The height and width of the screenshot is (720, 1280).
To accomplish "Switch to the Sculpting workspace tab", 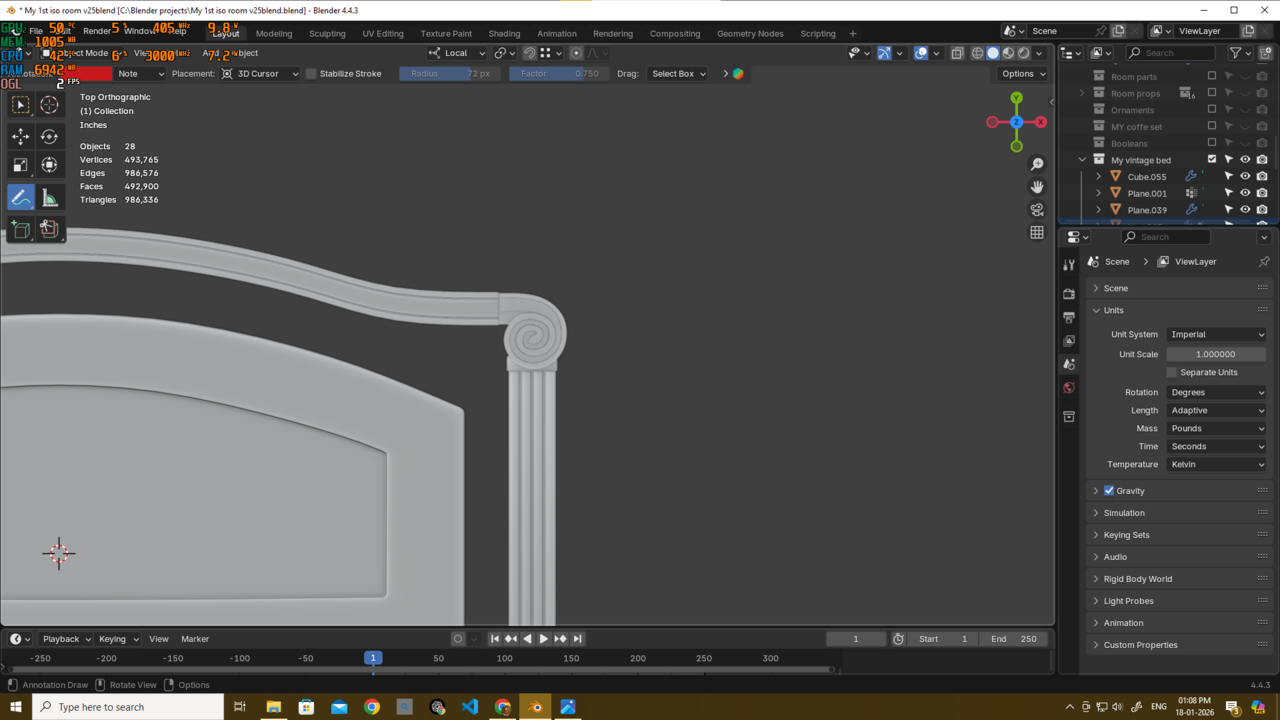I will (x=327, y=33).
